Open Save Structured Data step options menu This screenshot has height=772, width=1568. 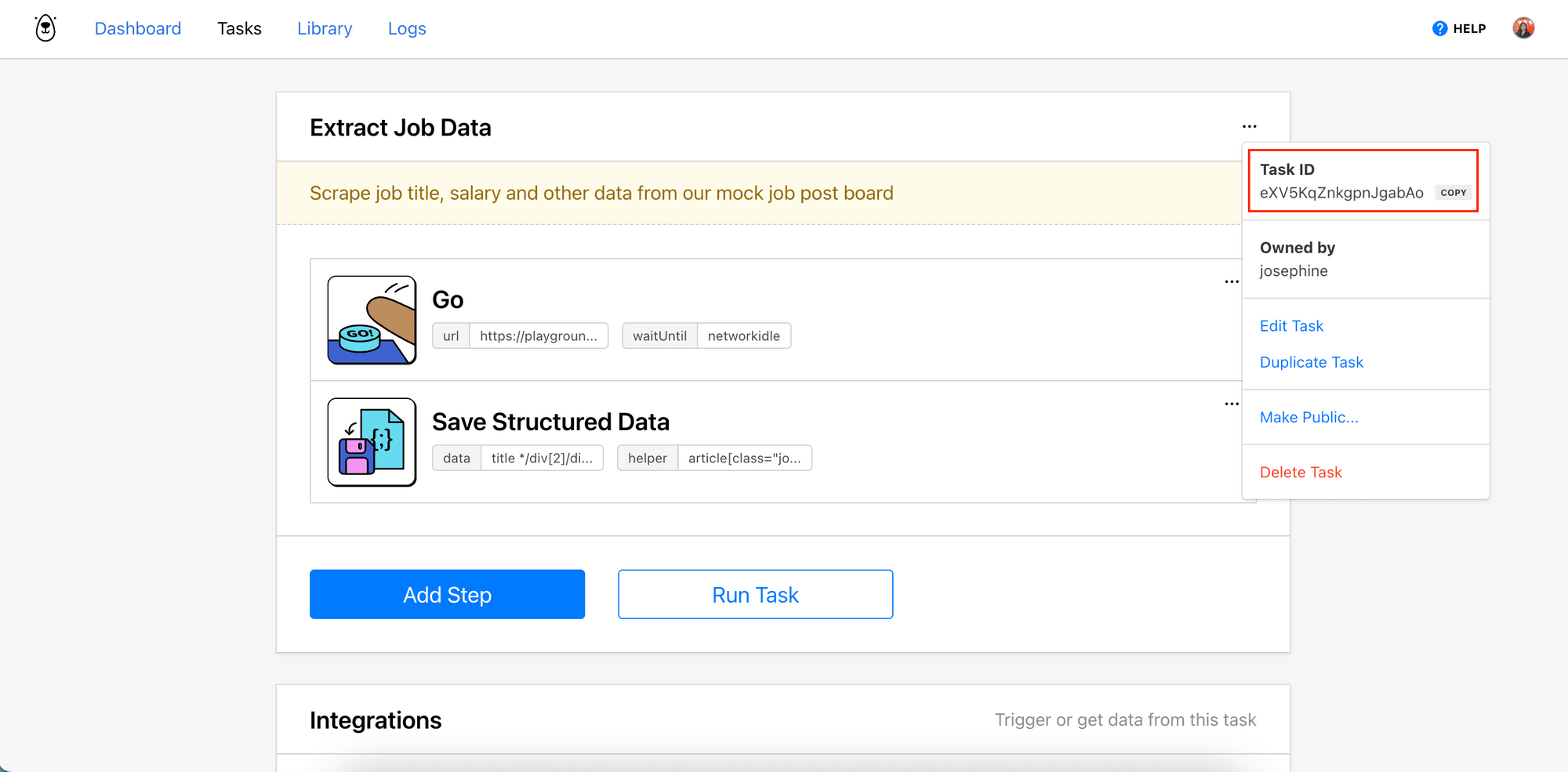(1232, 404)
